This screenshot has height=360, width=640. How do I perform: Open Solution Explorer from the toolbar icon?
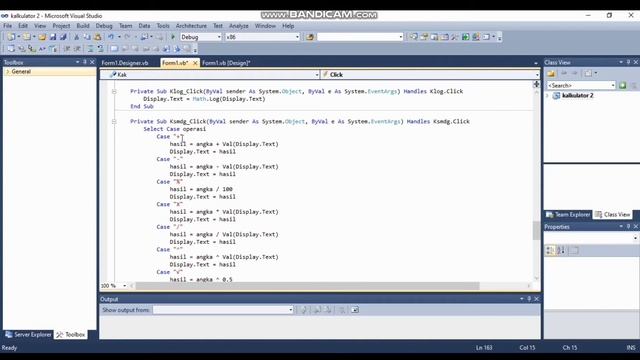pos(413,37)
